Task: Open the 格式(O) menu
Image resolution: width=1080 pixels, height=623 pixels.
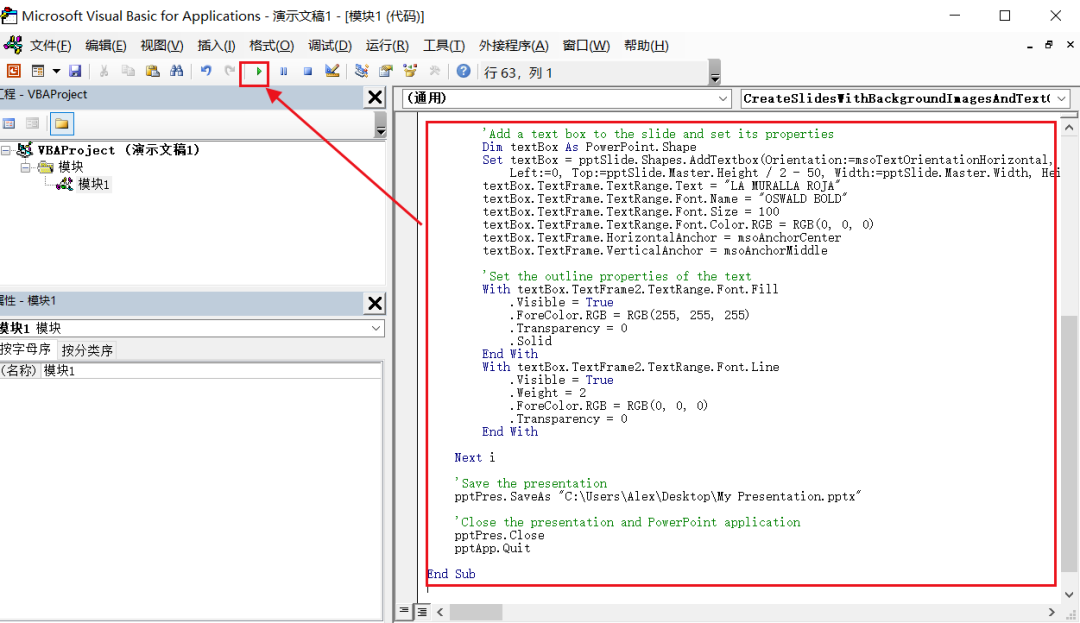Action: point(271,45)
